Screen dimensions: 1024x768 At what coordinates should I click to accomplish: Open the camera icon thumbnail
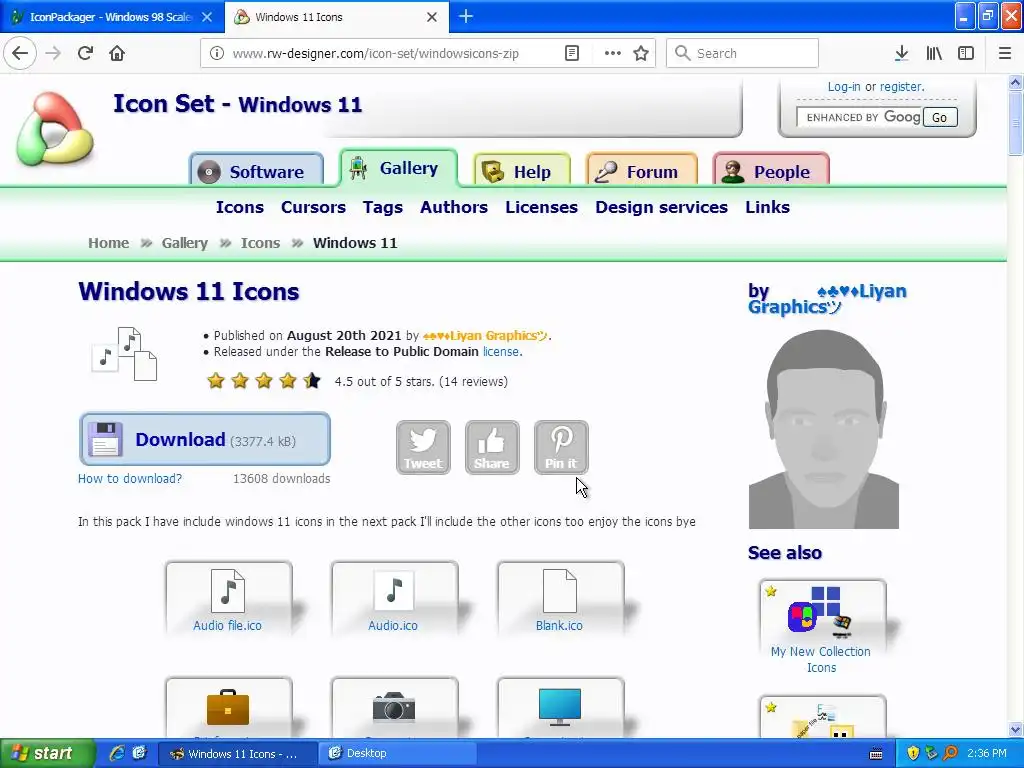pyautogui.click(x=394, y=708)
